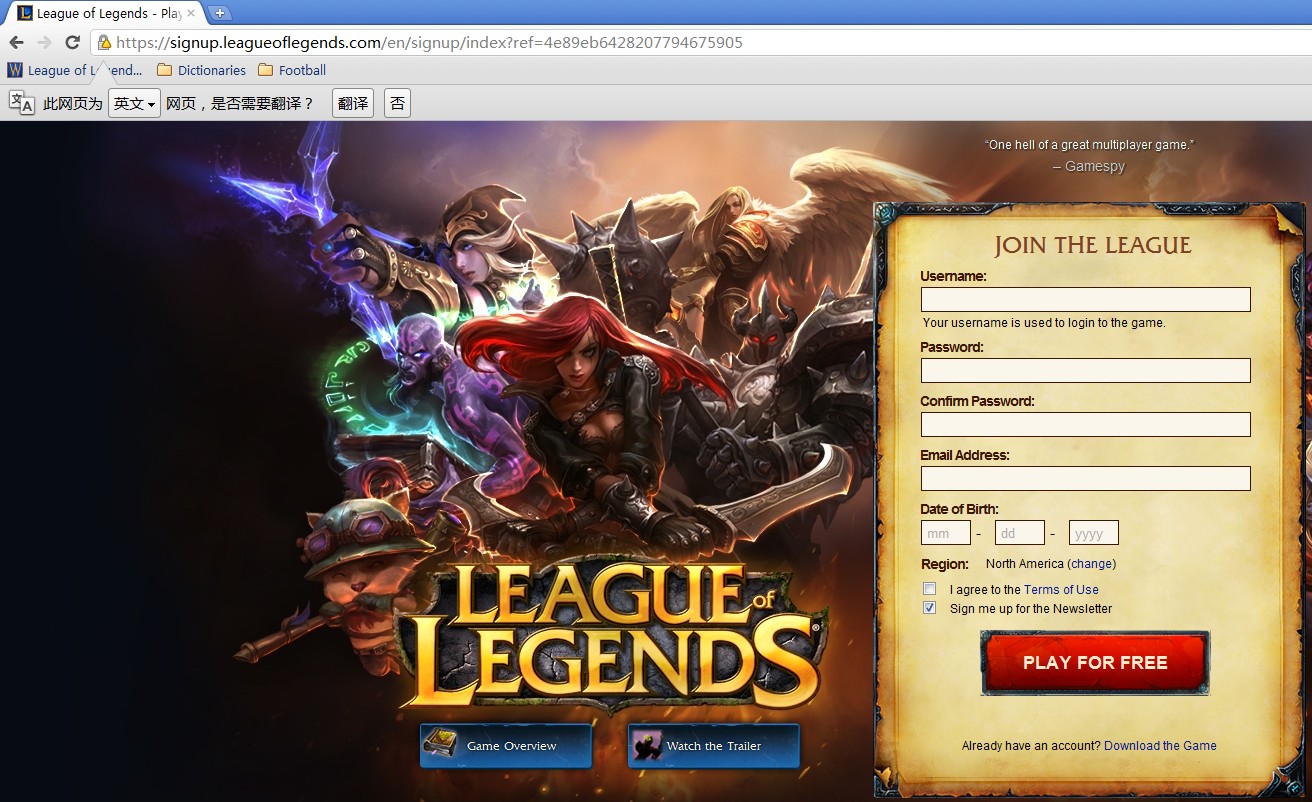Open the League of Legend... bookmark
The height and width of the screenshot is (802, 1312).
75,70
